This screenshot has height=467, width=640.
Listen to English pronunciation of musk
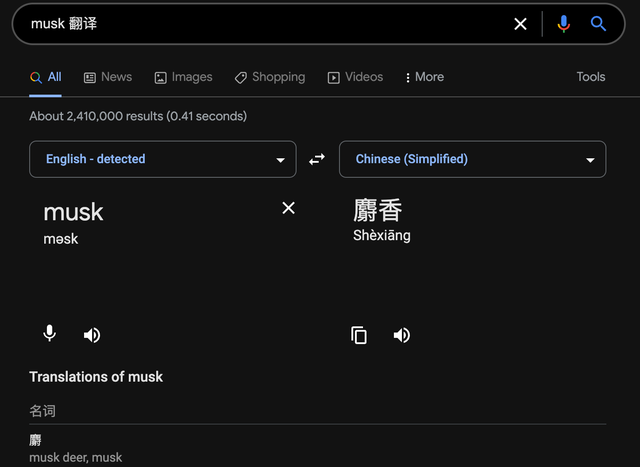click(x=92, y=335)
